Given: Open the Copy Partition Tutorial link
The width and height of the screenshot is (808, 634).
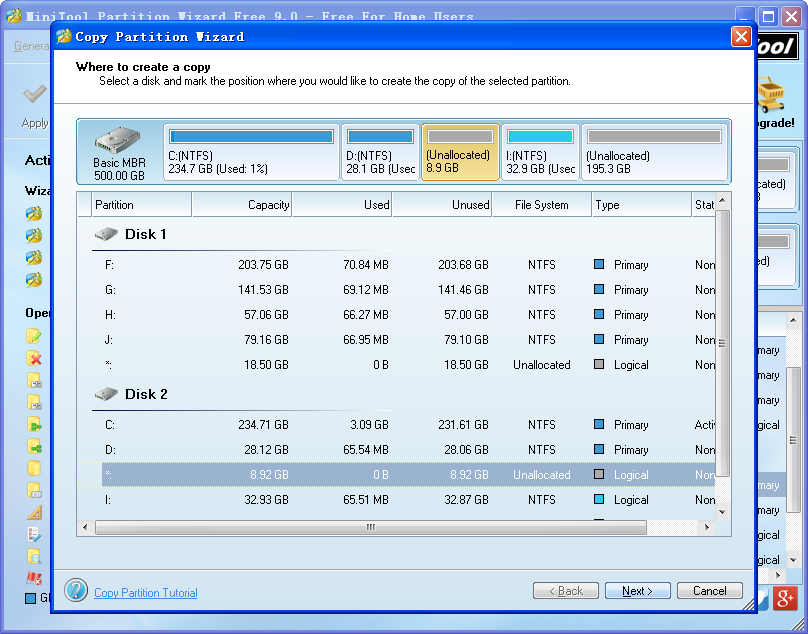Looking at the screenshot, I should pyautogui.click(x=146, y=593).
